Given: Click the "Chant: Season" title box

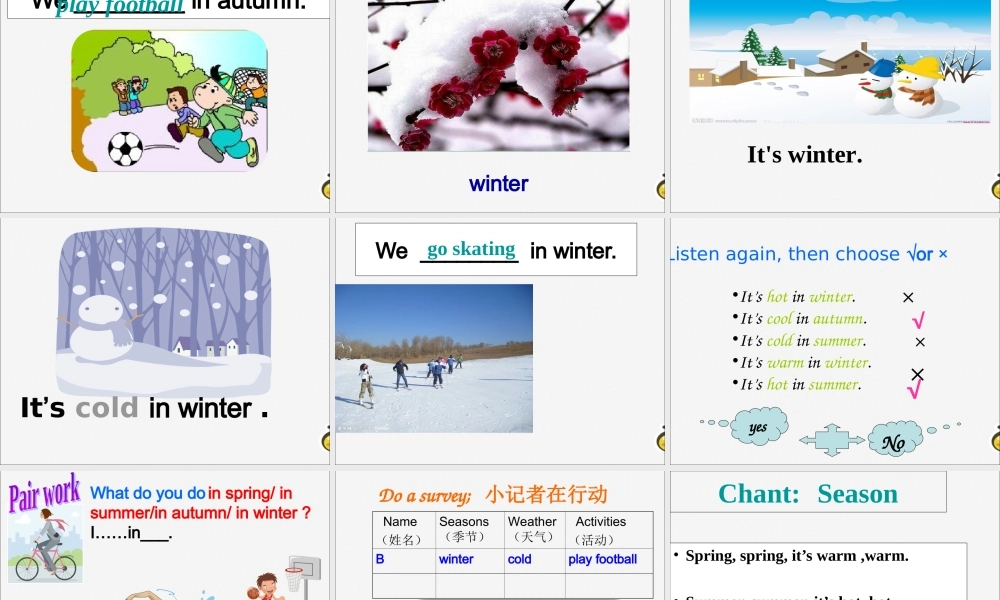Looking at the screenshot, I should (808, 492).
